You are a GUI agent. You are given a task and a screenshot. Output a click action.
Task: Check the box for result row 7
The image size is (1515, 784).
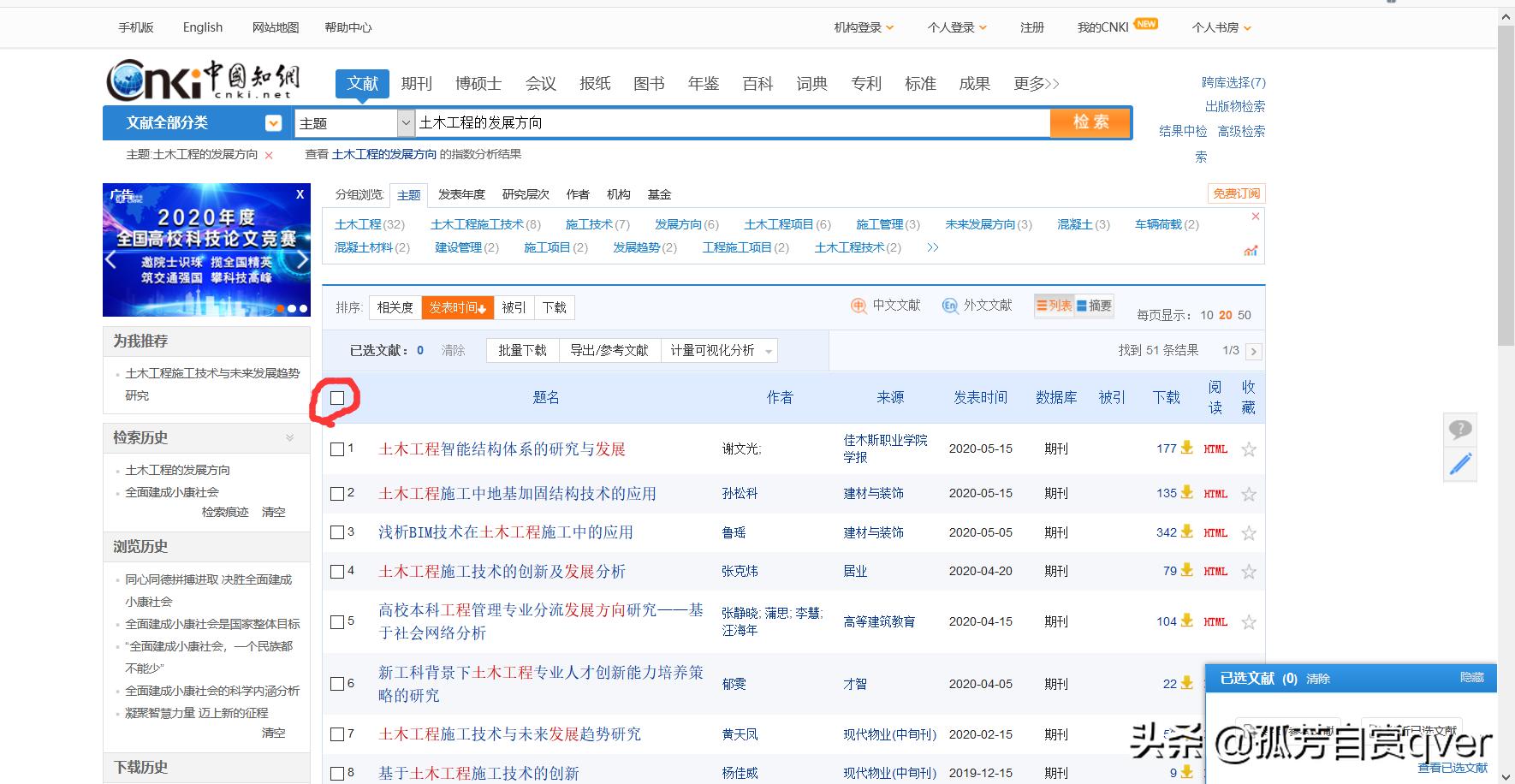[337, 734]
